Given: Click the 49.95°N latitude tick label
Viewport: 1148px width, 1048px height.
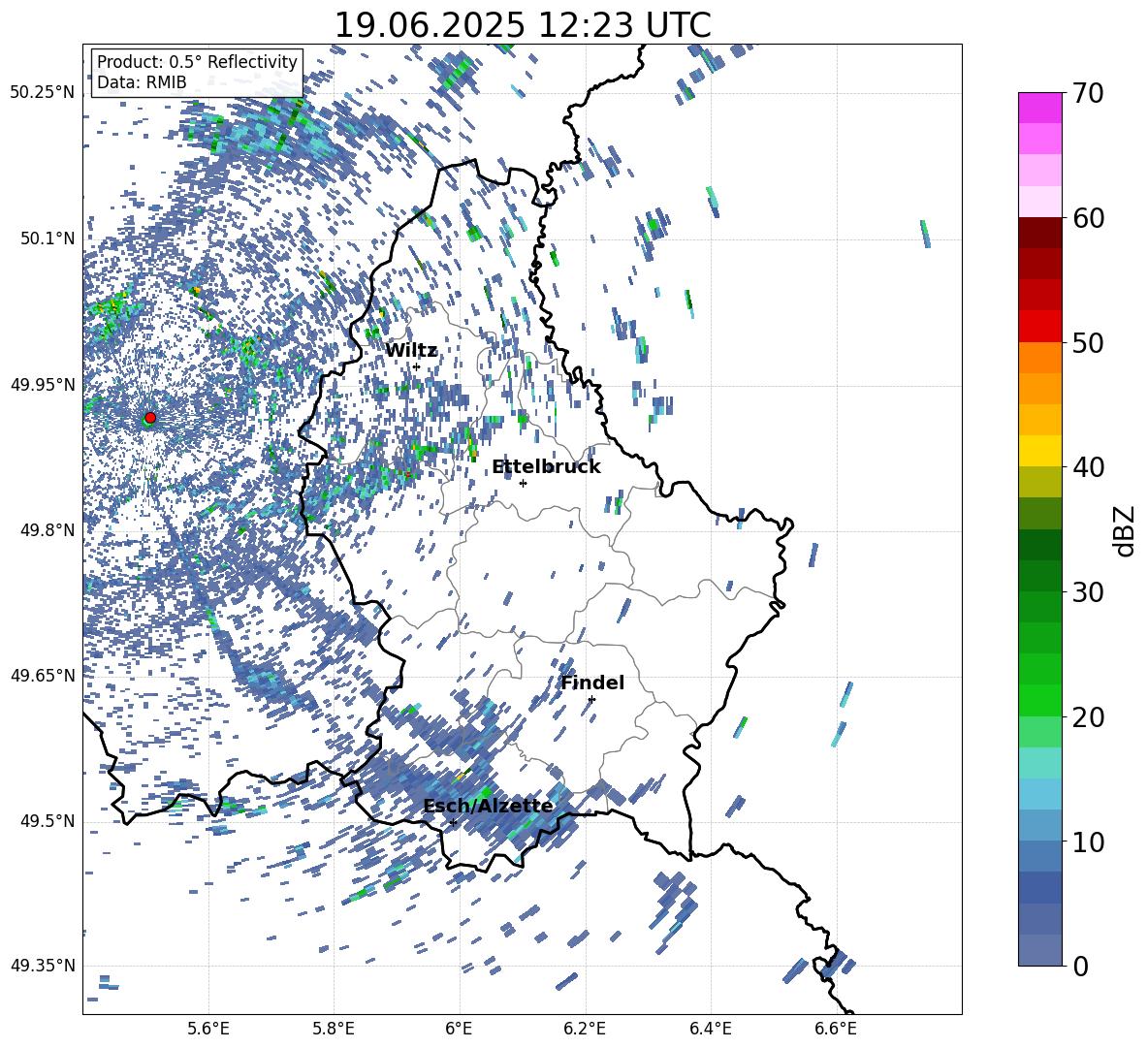Looking at the screenshot, I should point(43,385).
